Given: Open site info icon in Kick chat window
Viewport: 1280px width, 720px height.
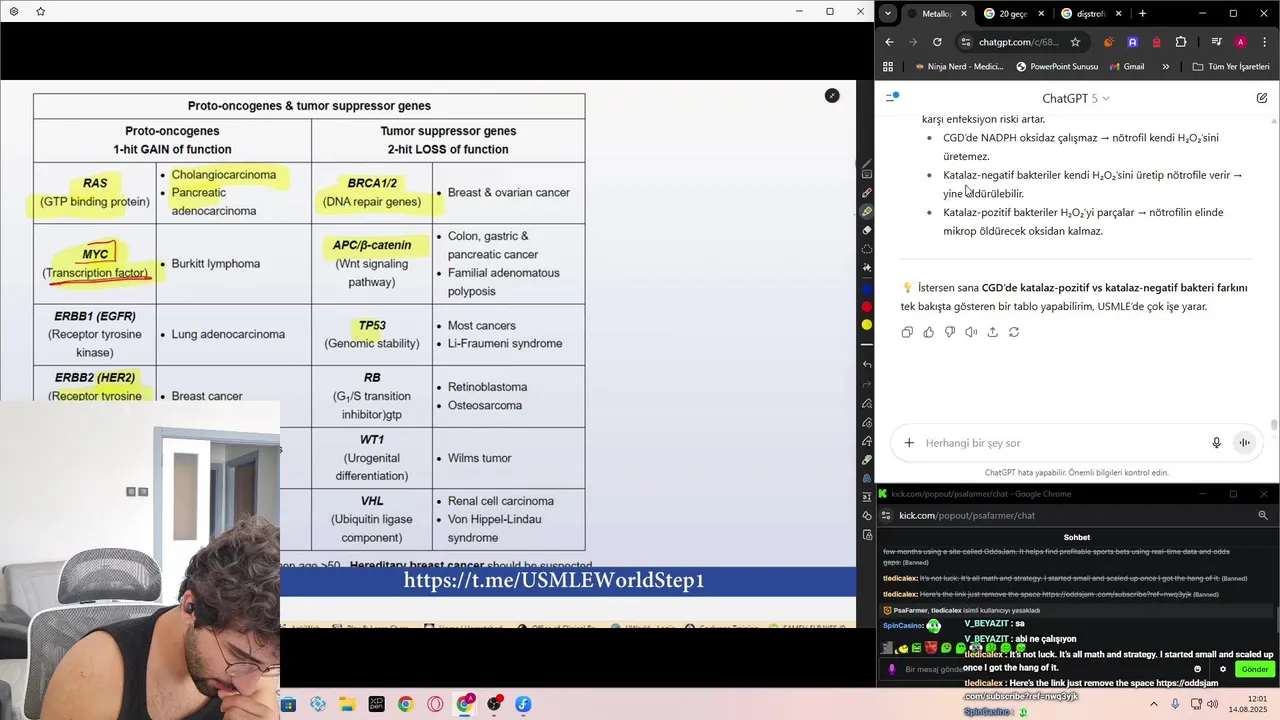Looking at the screenshot, I should coord(886,515).
